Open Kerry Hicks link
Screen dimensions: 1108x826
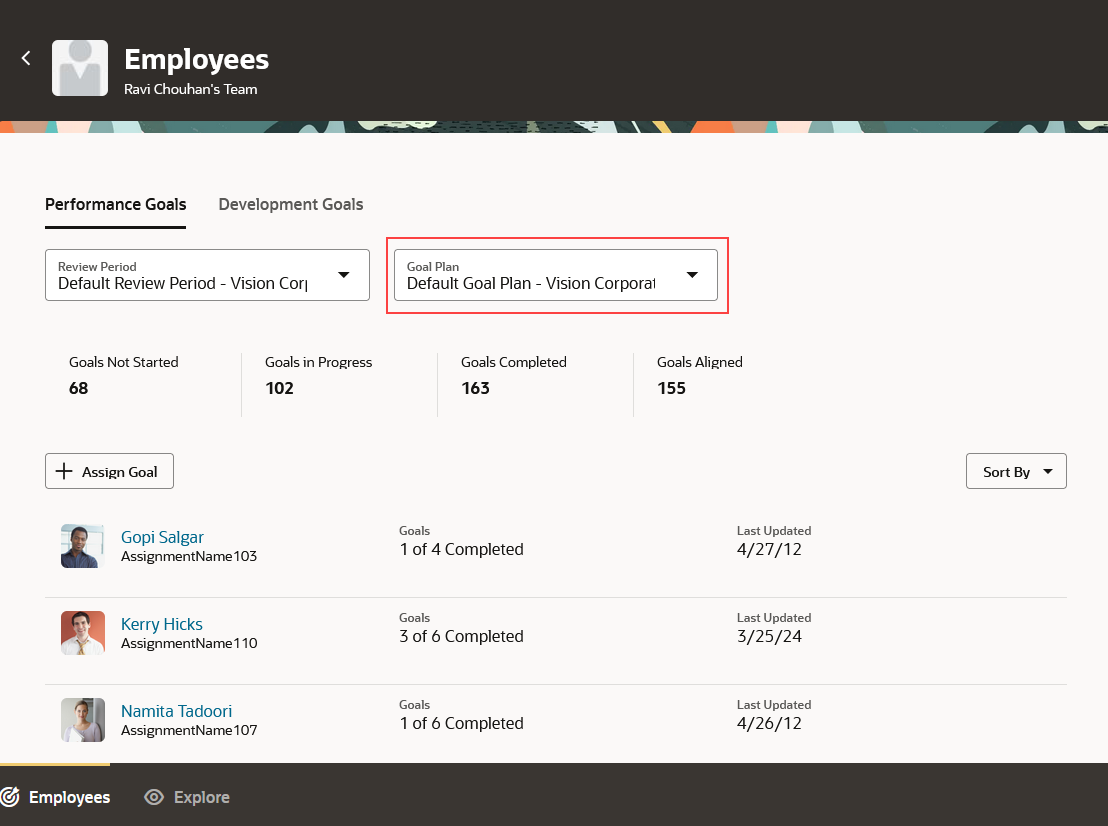(161, 624)
